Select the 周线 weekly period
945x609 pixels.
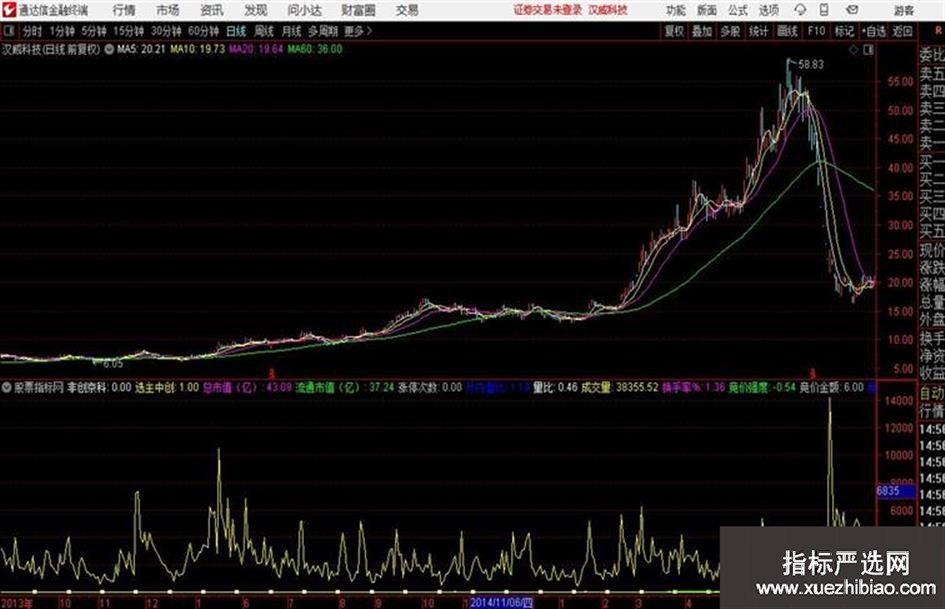(x=264, y=31)
